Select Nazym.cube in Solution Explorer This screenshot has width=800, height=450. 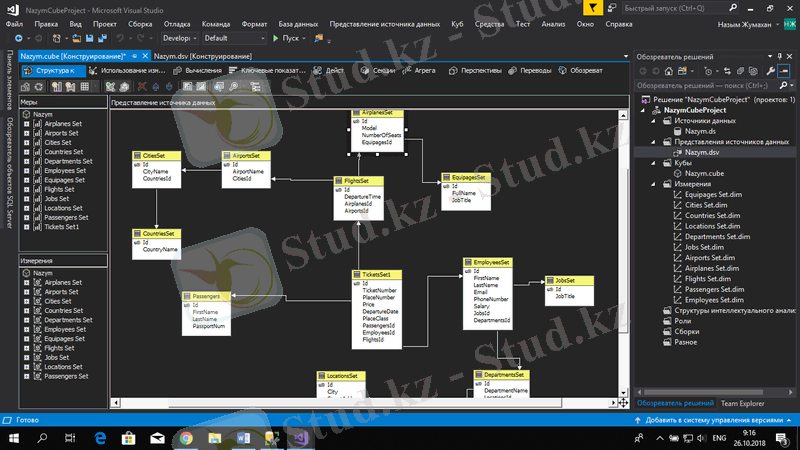coord(704,173)
